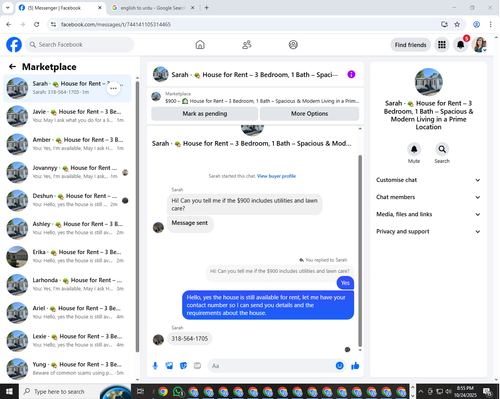500x399 pixels.
Task: Open Ariel house for rent chat
Action: click(67, 312)
